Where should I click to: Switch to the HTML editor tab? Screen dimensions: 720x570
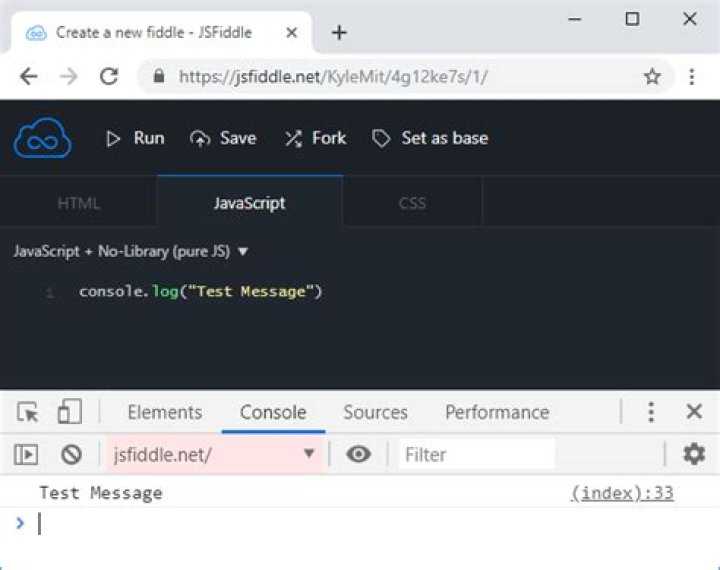click(79, 203)
